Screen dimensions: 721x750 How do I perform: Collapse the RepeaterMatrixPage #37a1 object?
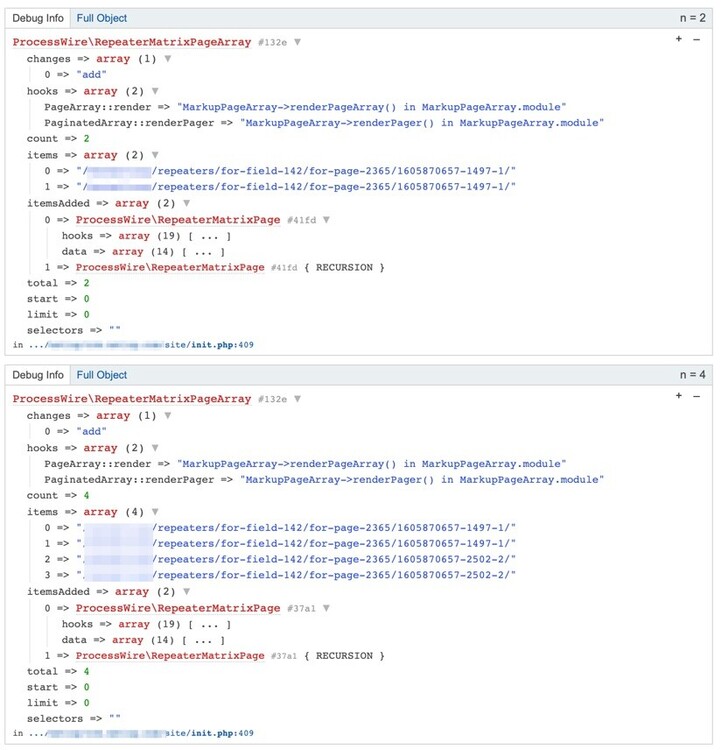326,608
